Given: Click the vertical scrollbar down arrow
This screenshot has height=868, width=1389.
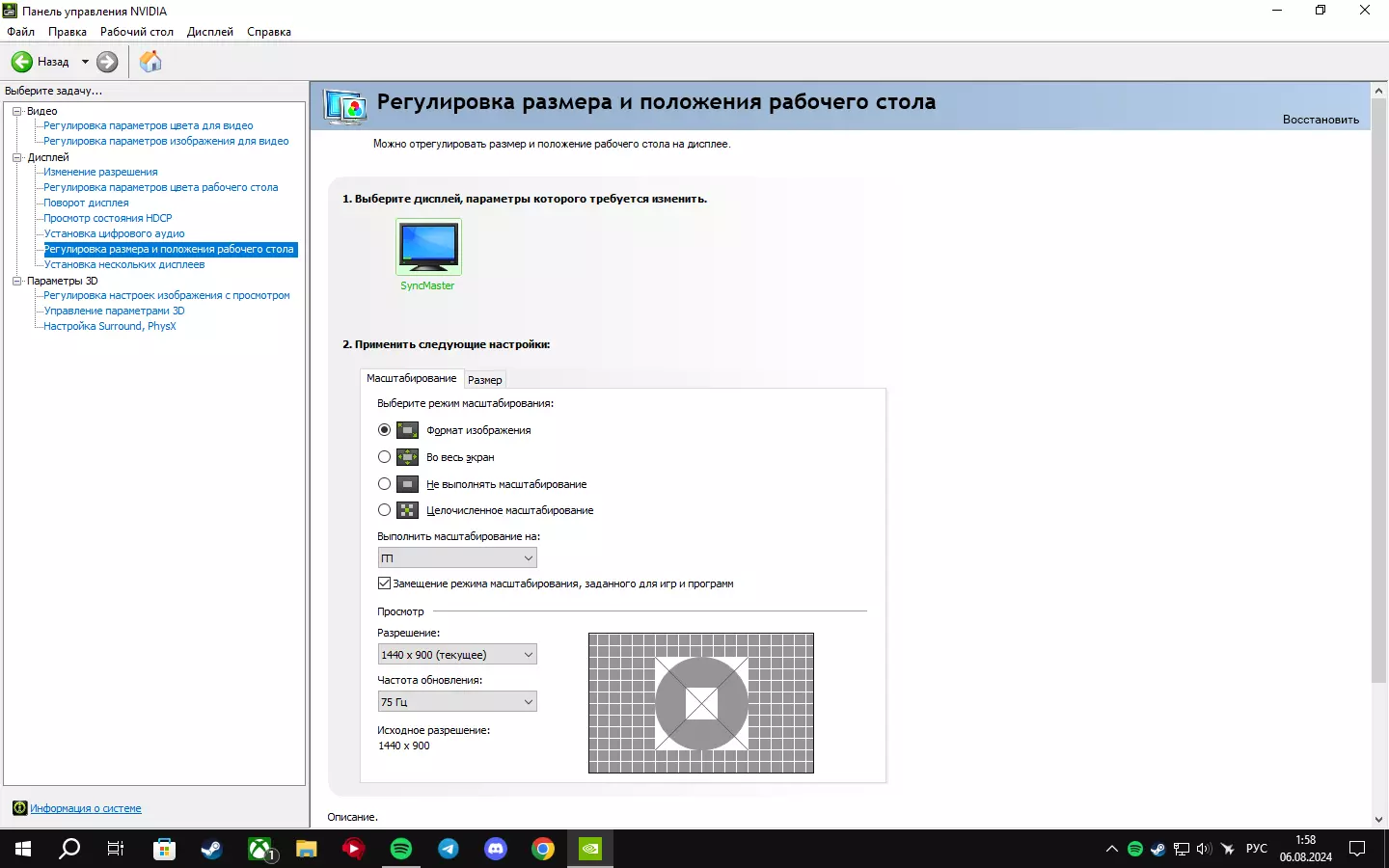Looking at the screenshot, I should pos(1378,819).
